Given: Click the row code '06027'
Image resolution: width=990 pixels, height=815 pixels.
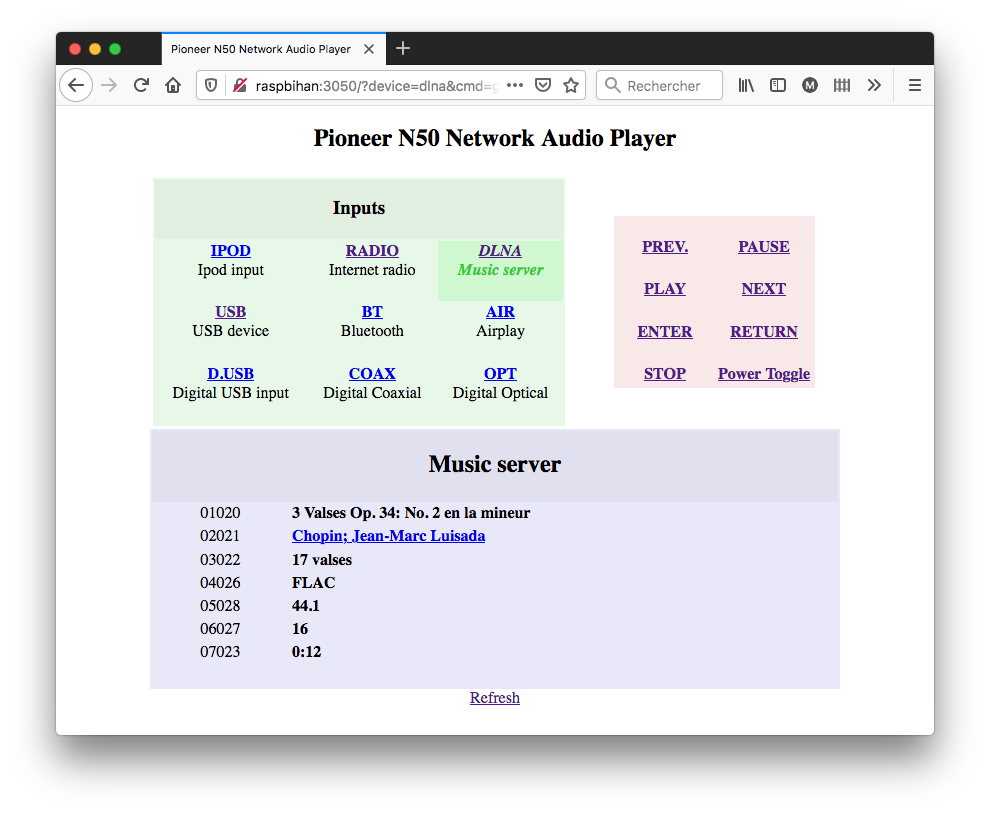Looking at the screenshot, I should click(220, 629).
